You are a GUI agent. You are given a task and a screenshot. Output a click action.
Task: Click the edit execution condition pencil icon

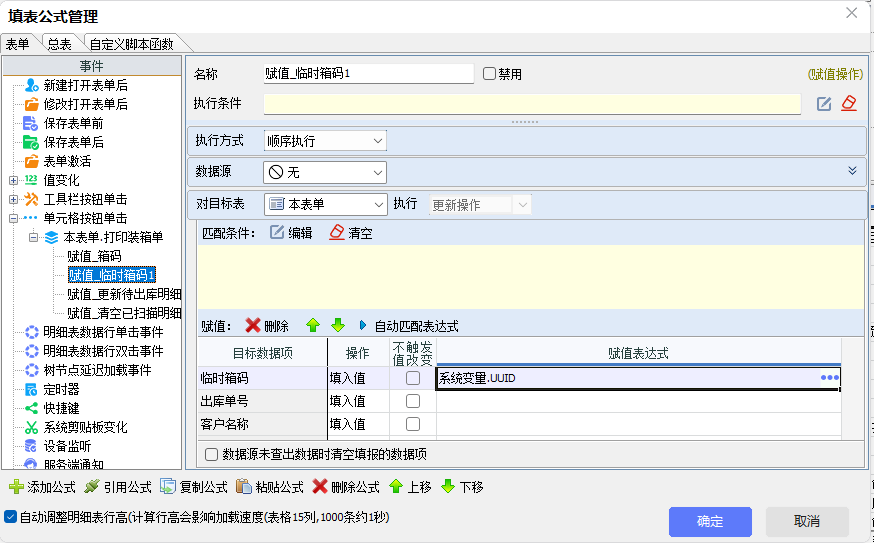coord(824,104)
